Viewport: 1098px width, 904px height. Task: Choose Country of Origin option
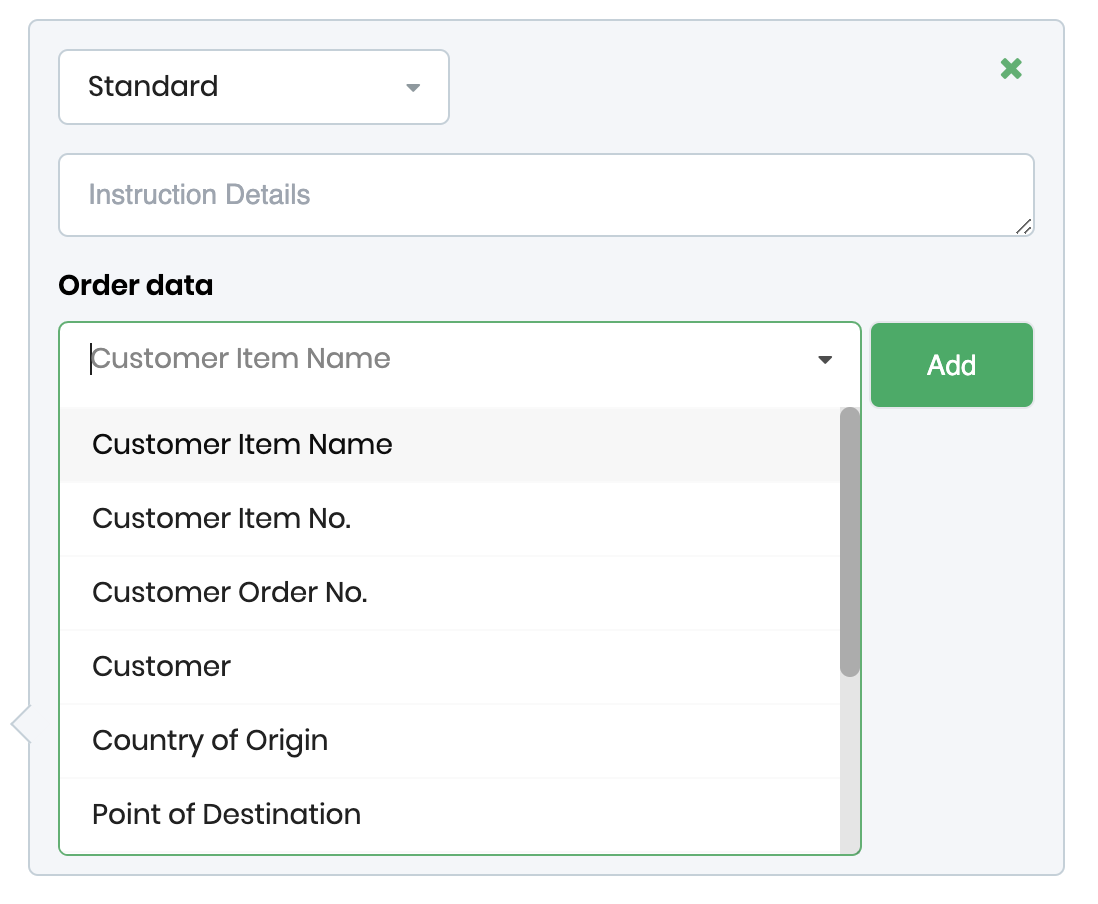point(210,741)
